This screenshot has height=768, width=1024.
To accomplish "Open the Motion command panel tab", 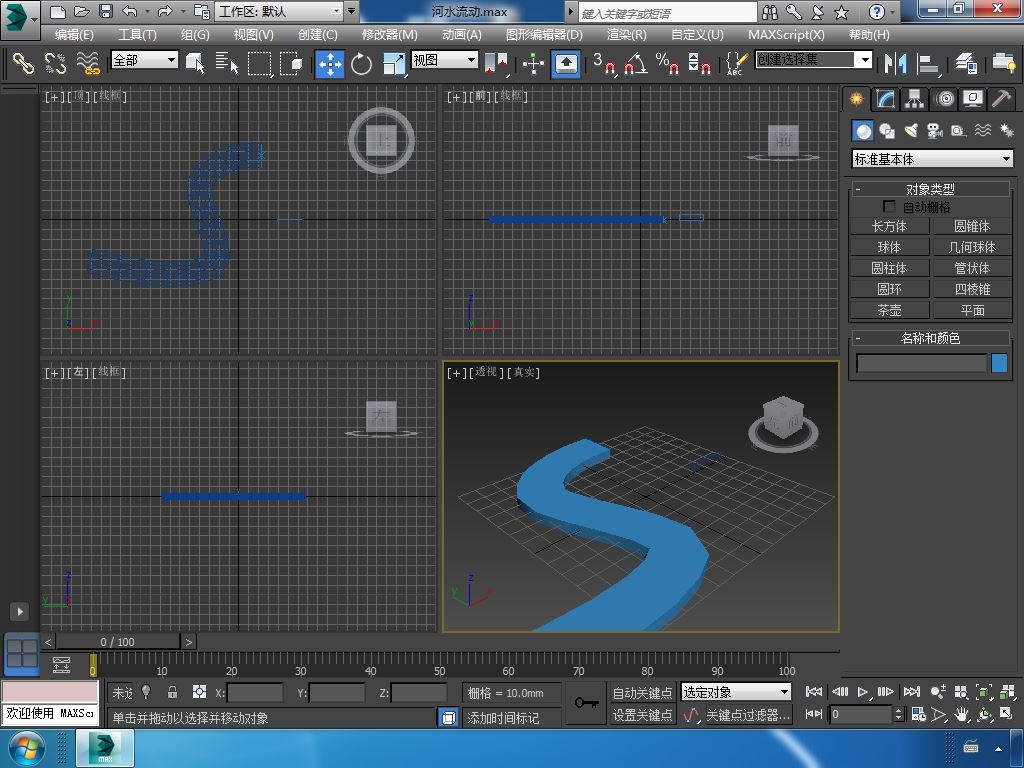I will click(x=944, y=99).
